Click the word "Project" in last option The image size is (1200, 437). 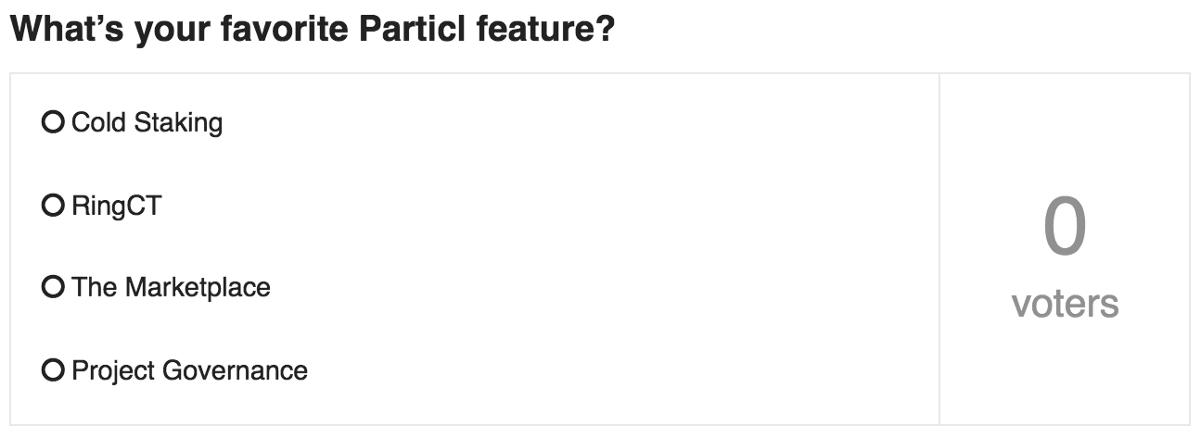[110, 371]
